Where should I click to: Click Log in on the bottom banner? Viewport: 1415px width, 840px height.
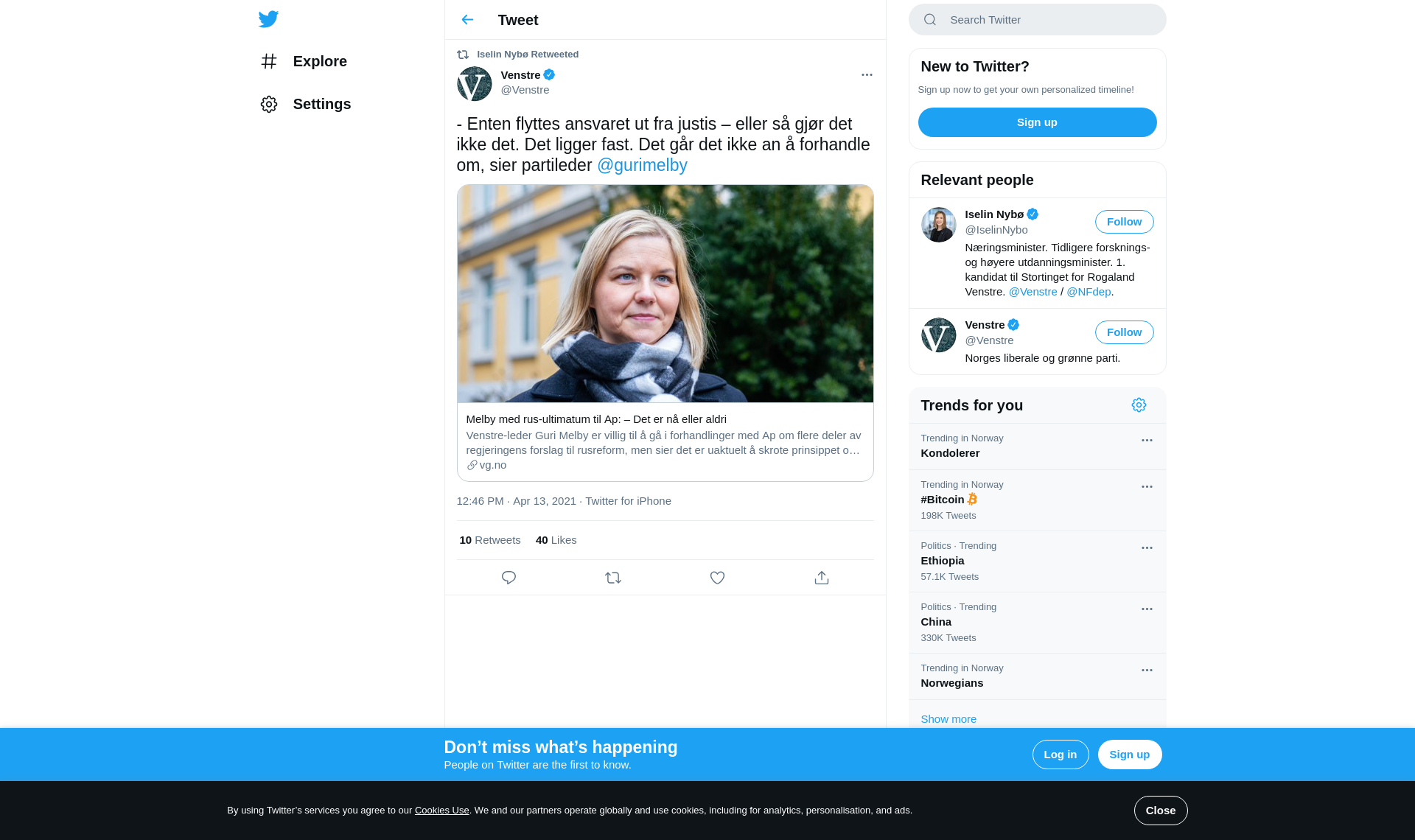(1061, 755)
